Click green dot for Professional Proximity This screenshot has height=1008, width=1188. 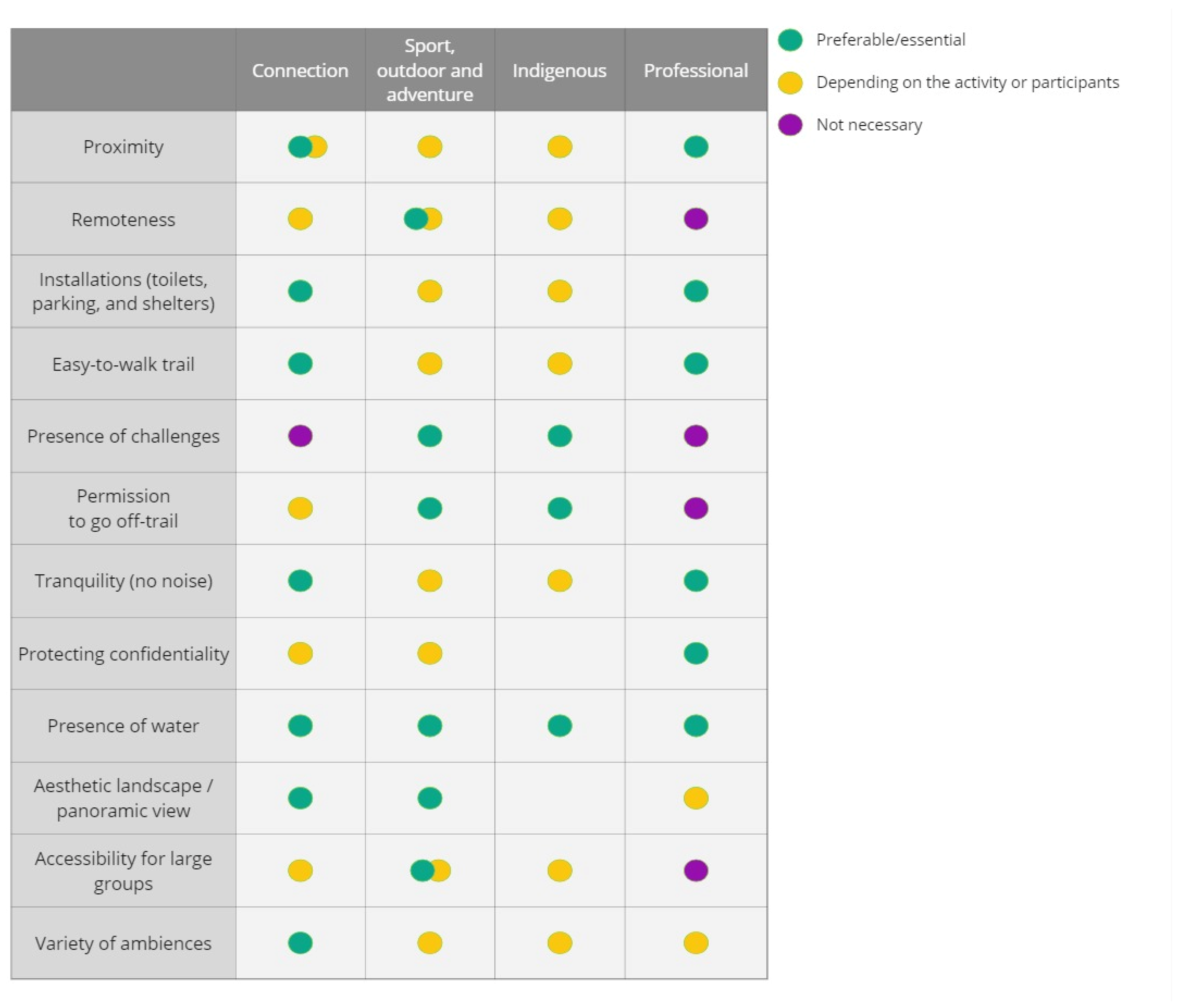[x=695, y=147]
